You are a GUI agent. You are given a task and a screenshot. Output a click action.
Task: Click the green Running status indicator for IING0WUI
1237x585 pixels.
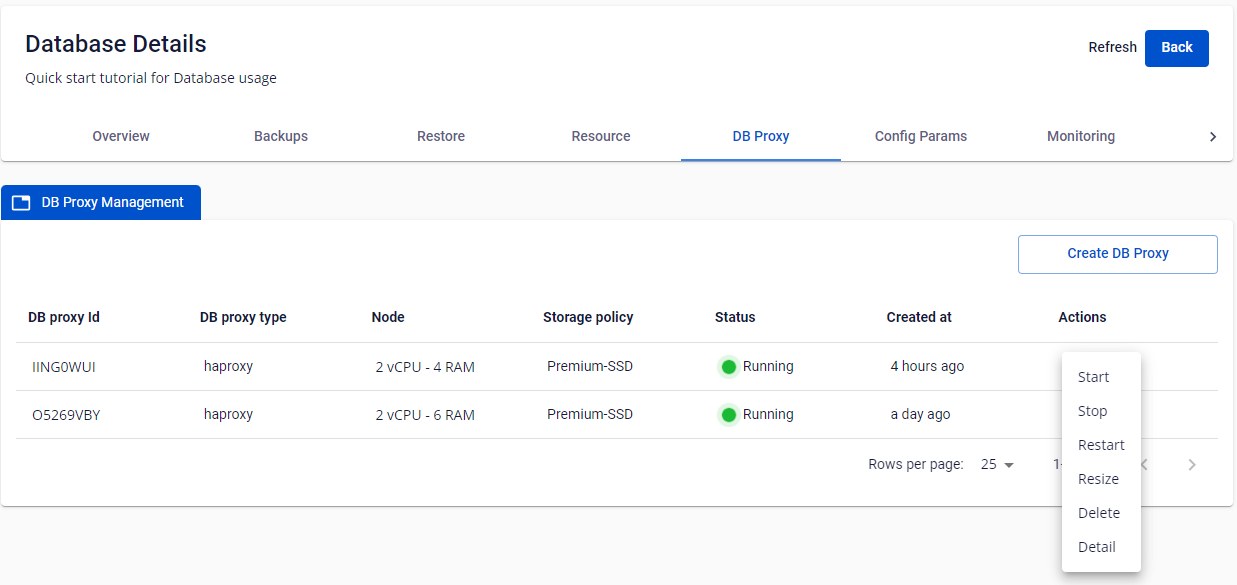click(729, 367)
